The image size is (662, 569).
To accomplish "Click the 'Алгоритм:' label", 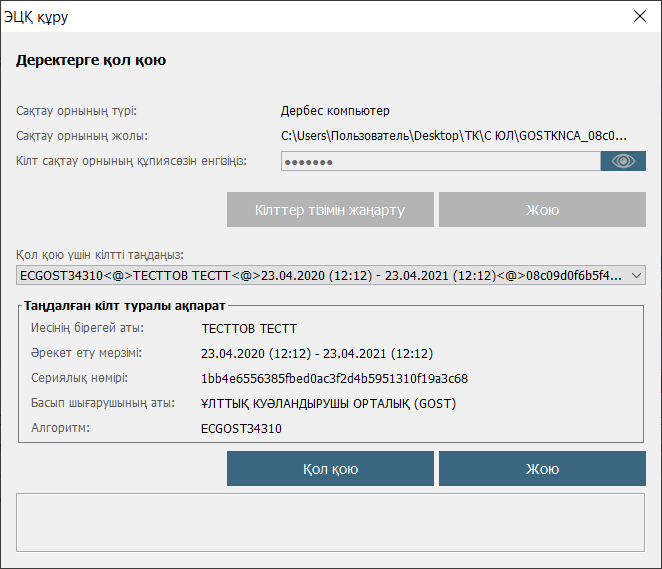I will [60, 428].
